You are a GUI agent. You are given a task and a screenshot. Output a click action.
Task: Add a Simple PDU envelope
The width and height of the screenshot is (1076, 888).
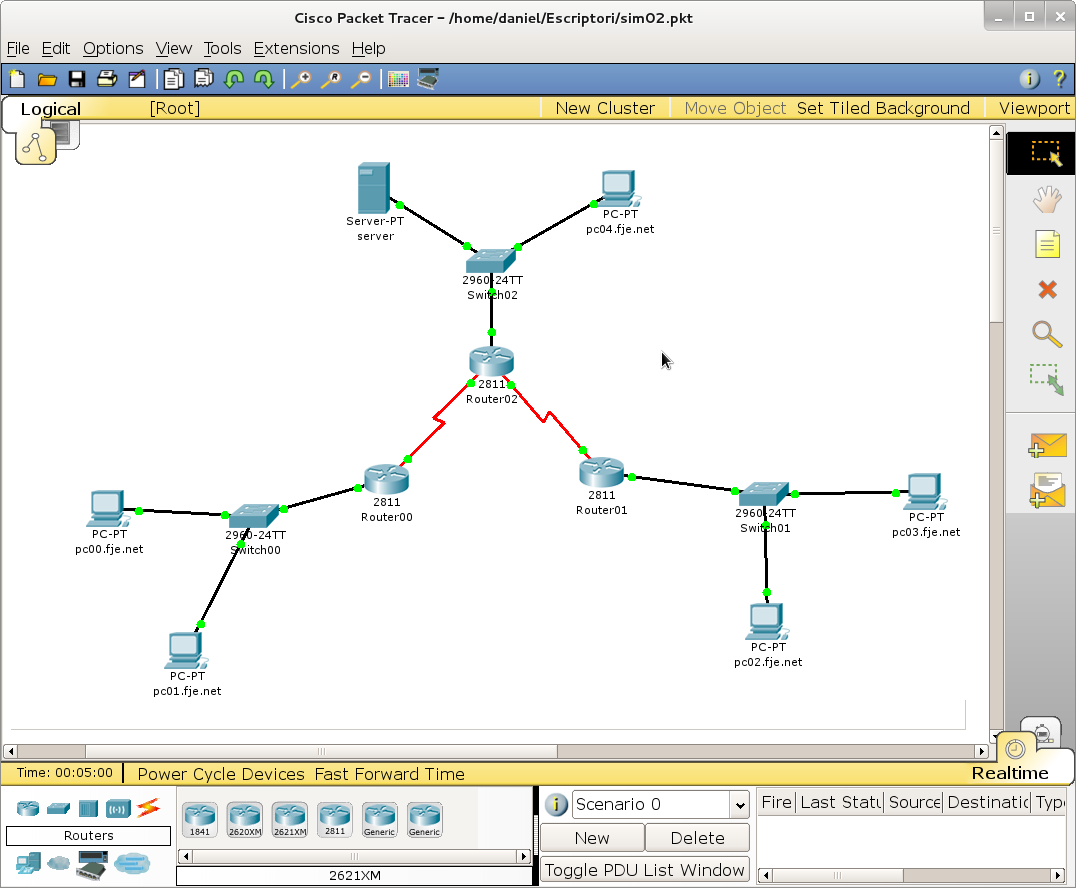[x=1047, y=445]
